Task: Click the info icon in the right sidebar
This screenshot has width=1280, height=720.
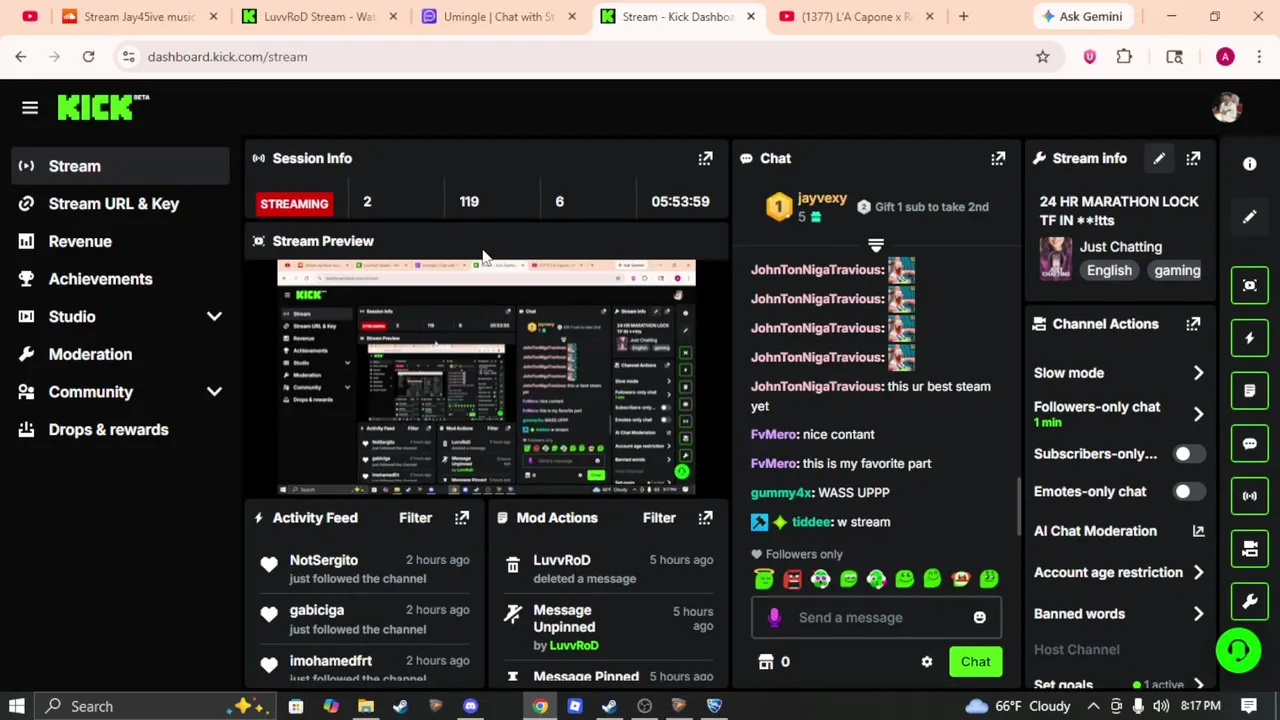Action: (1250, 164)
